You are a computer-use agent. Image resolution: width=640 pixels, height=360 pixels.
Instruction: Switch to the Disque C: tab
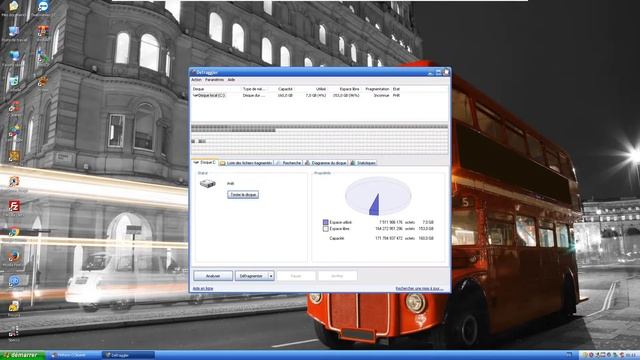[x=205, y=162]
